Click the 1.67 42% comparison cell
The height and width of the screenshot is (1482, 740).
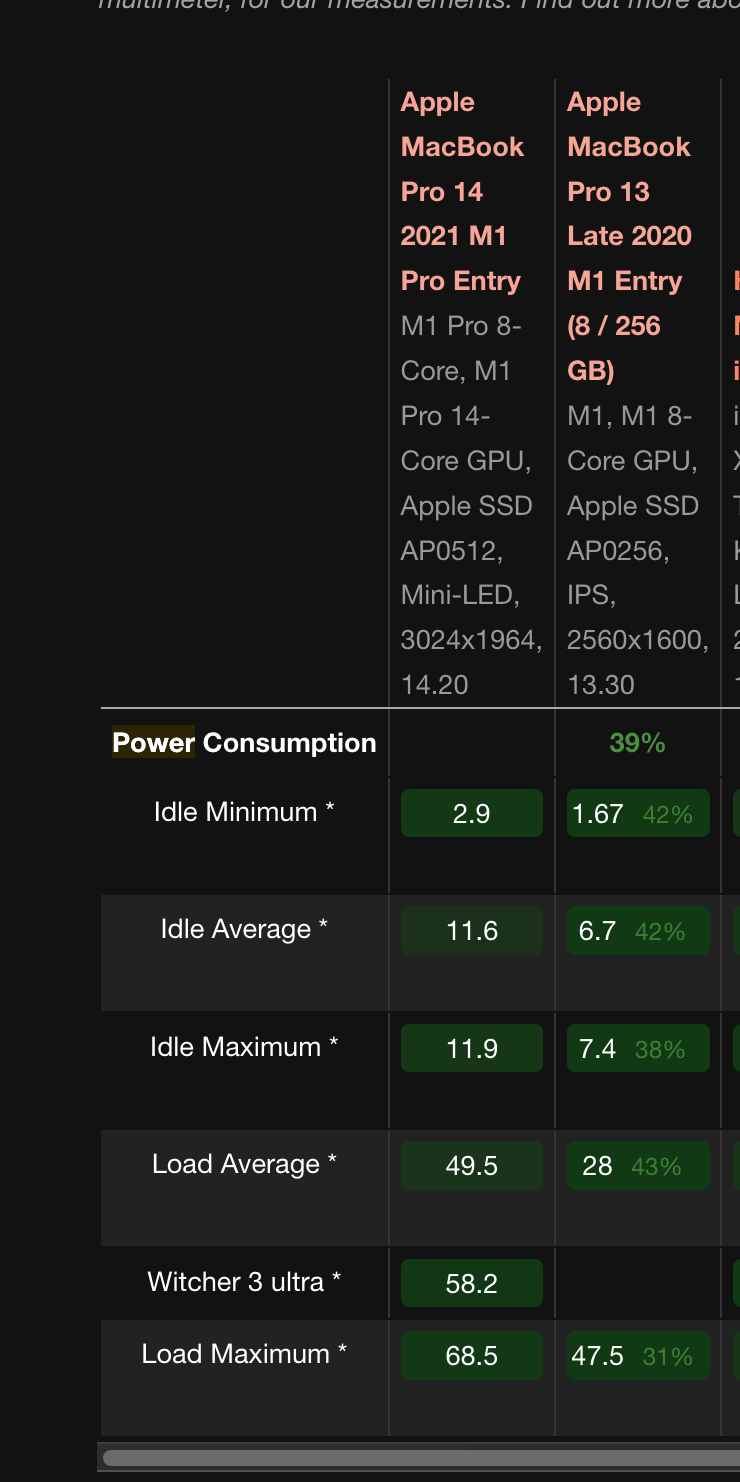click(637, 813)
